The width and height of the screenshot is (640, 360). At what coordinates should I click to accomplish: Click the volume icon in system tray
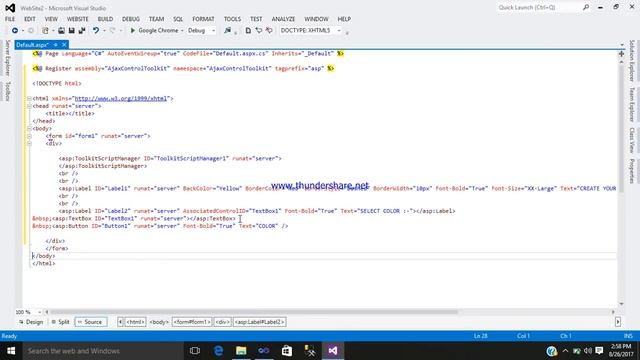click(588, 351)
